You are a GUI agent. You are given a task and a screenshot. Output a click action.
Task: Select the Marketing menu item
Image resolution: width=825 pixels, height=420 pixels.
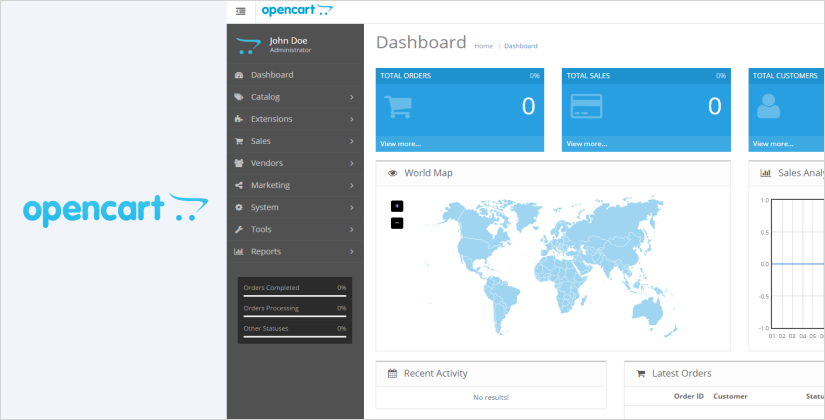point(270,185)
